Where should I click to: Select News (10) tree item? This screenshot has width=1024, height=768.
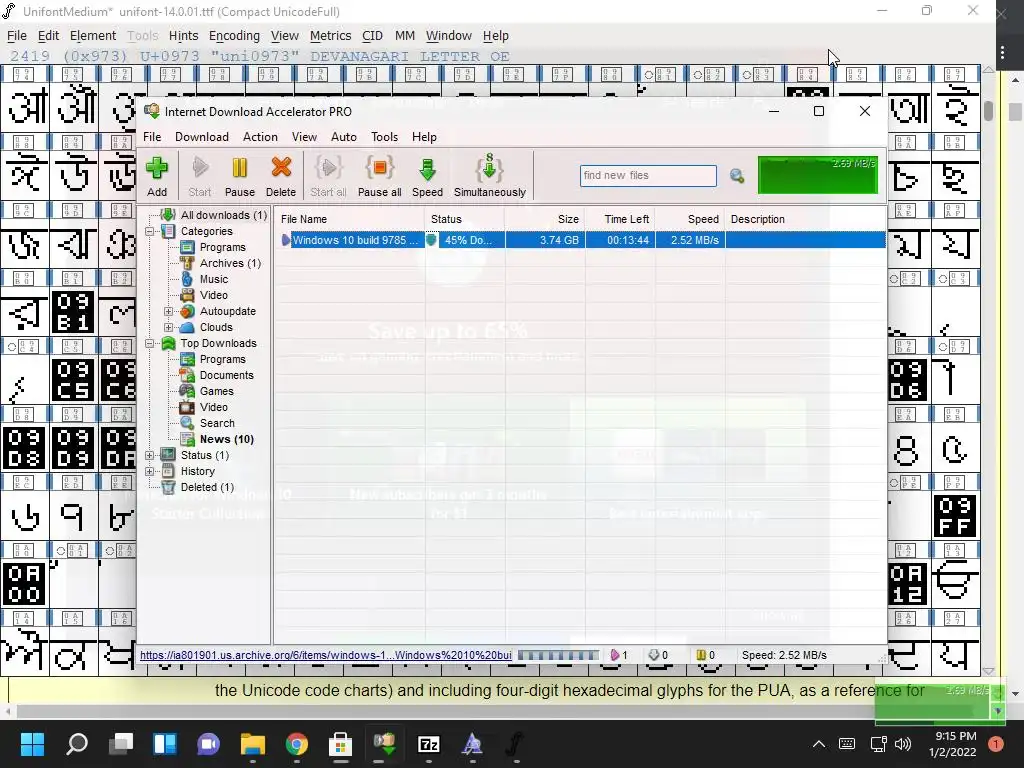point(227,439)
